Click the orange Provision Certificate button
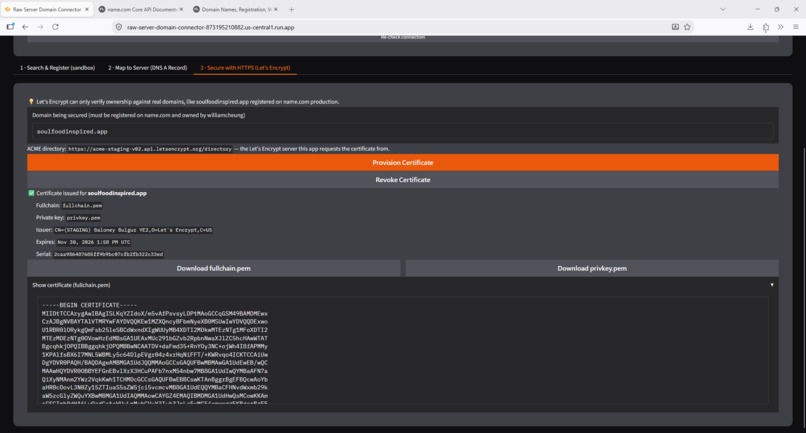 [402, 163]
